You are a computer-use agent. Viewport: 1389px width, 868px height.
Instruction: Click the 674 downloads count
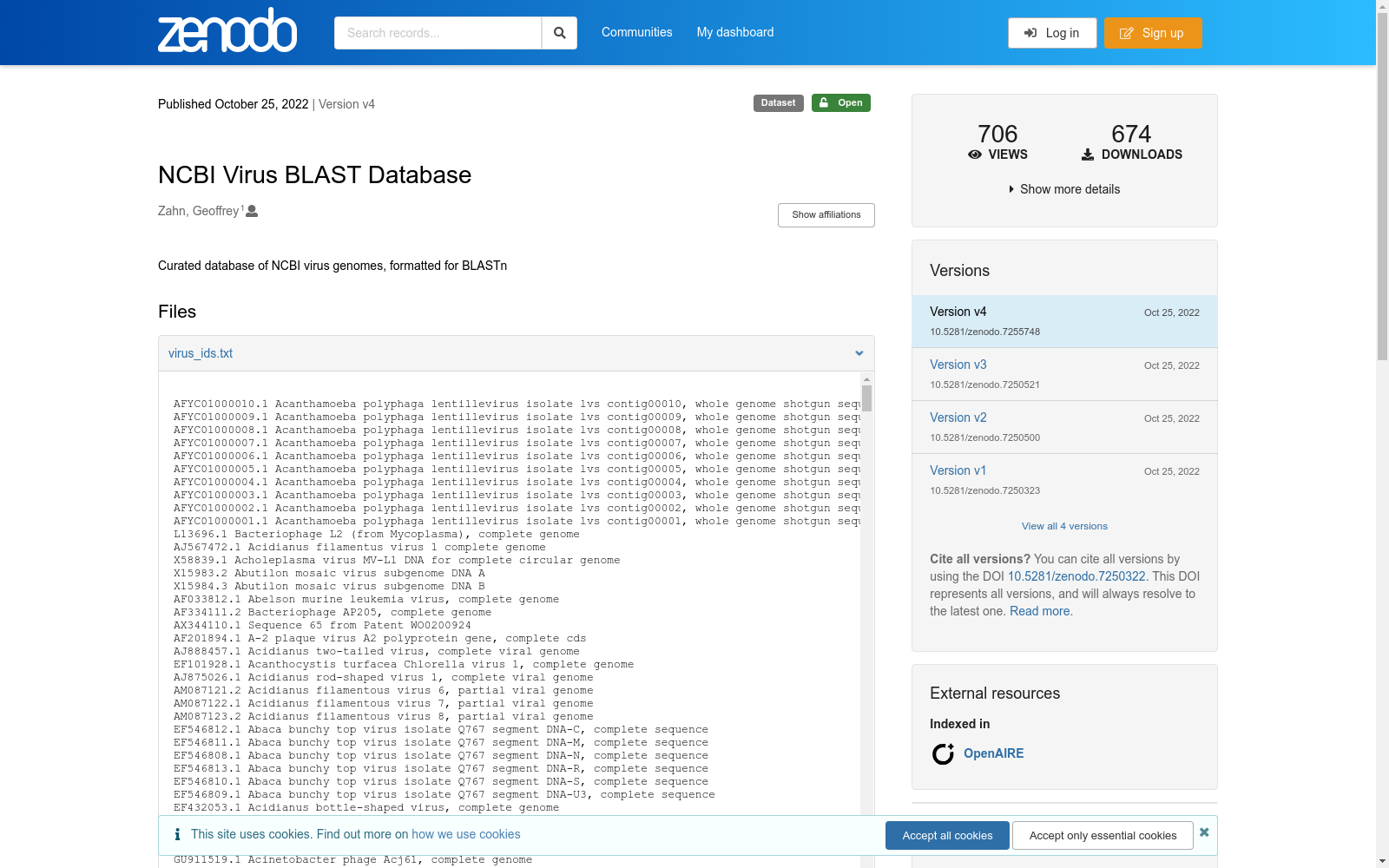tap(1131, 134)
